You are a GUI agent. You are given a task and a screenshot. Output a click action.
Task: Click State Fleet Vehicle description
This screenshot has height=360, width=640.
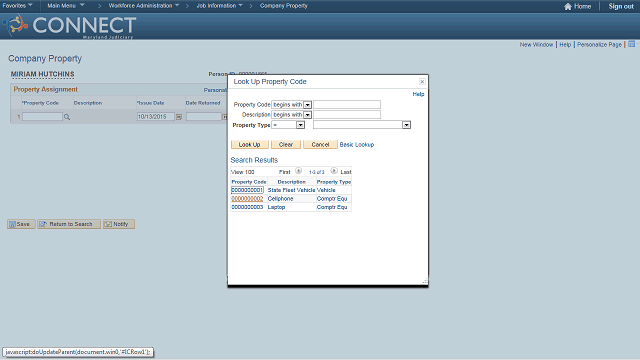[291, 190]
